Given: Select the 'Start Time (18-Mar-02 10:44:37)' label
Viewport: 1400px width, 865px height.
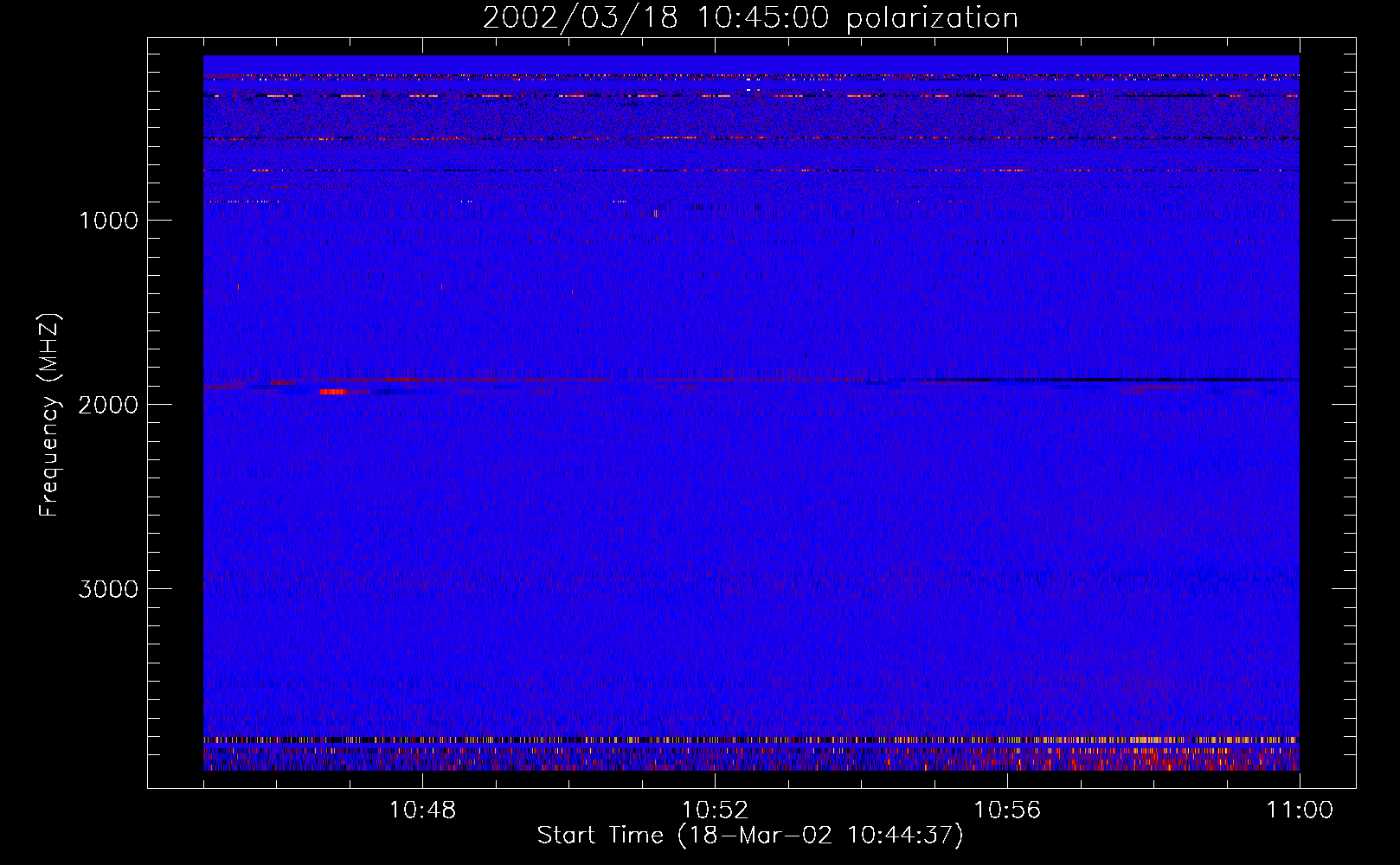Looking at the screenshot, I should coord(750,836).
